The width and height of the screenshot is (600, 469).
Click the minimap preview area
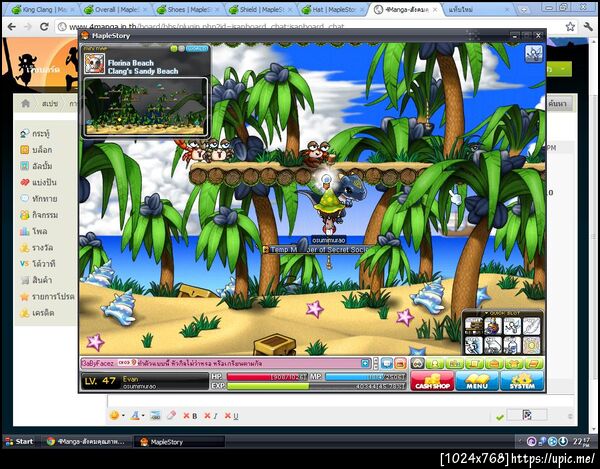tap(146, 106)
